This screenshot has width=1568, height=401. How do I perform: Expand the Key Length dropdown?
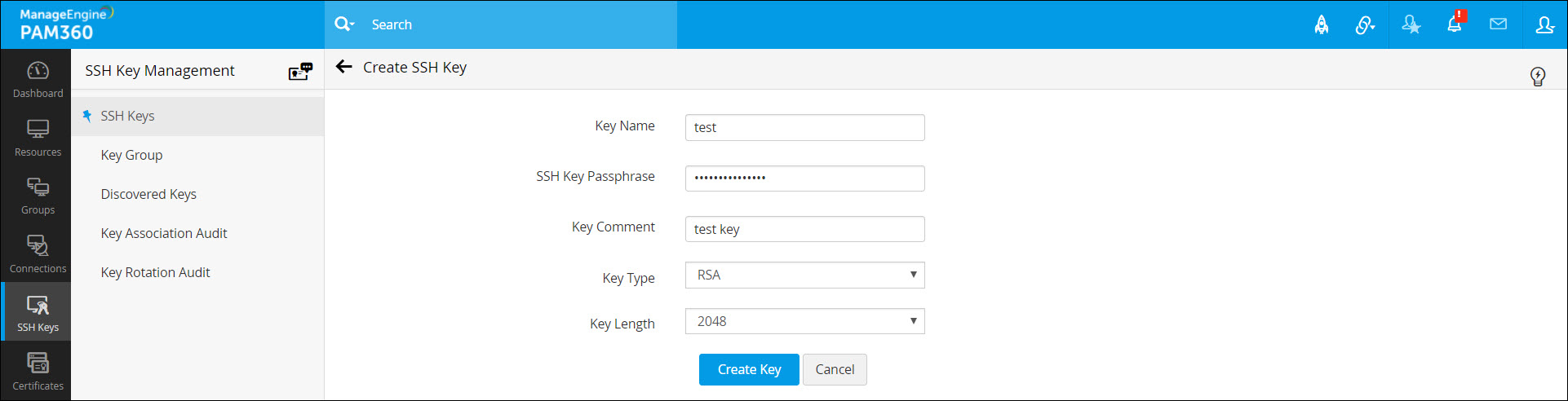pyautogui.click(x=804, y=322)
